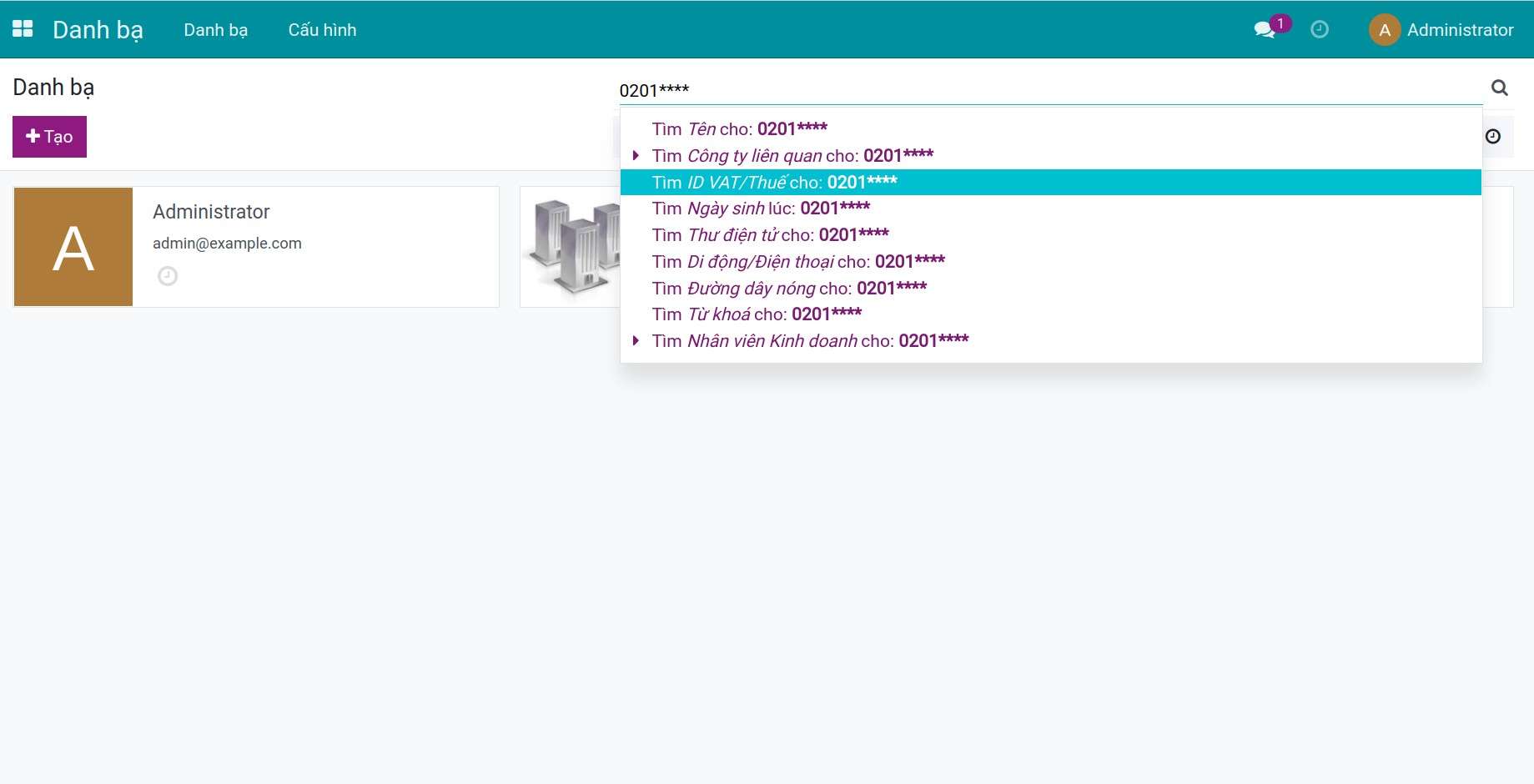This screenshot has height=784, width=1534.
Task: Choose ID VAT/Thuế search suggestion
Action: click(x=774, y=183)
